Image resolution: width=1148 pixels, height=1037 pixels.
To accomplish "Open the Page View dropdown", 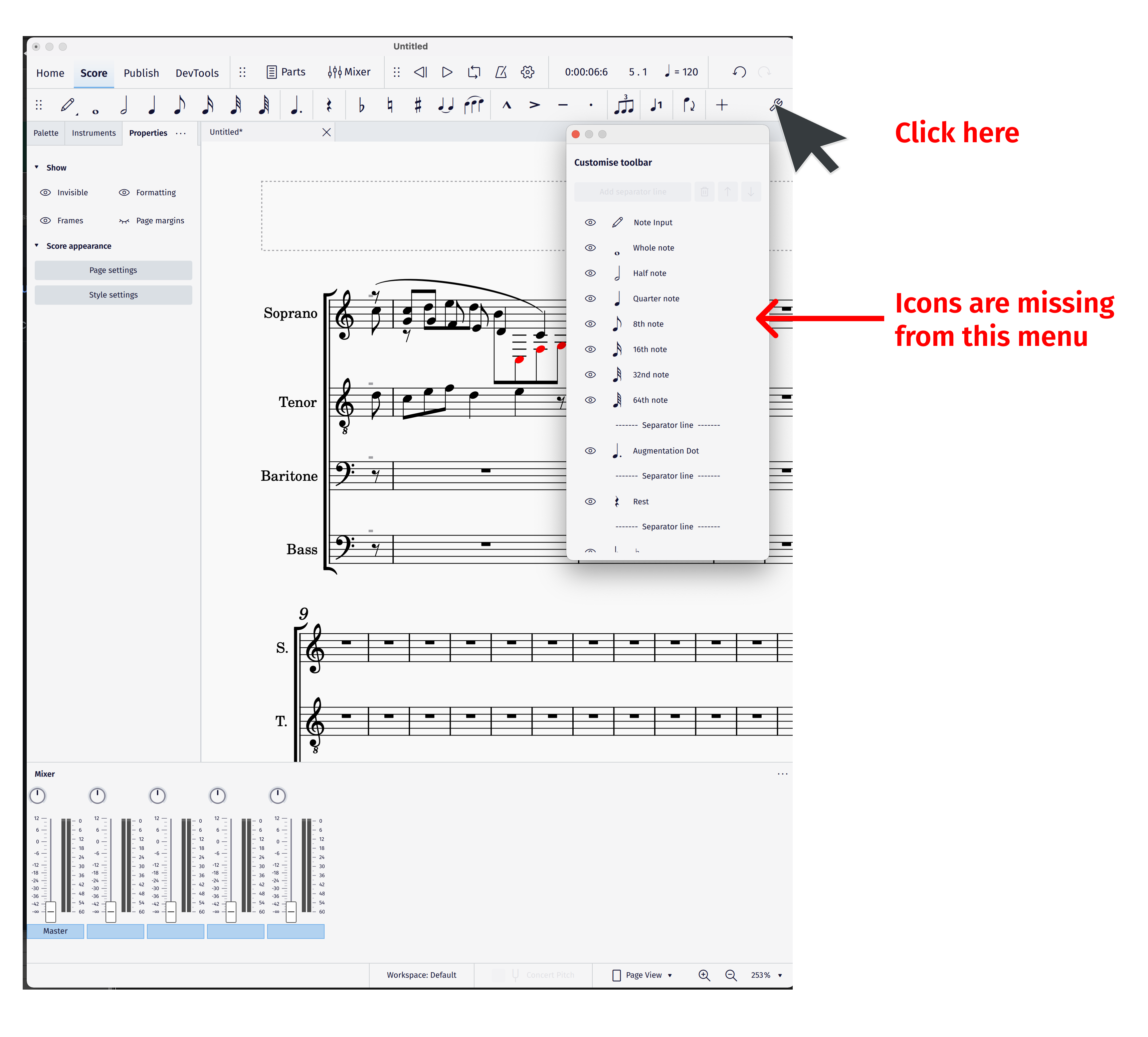I will (642, 975).
